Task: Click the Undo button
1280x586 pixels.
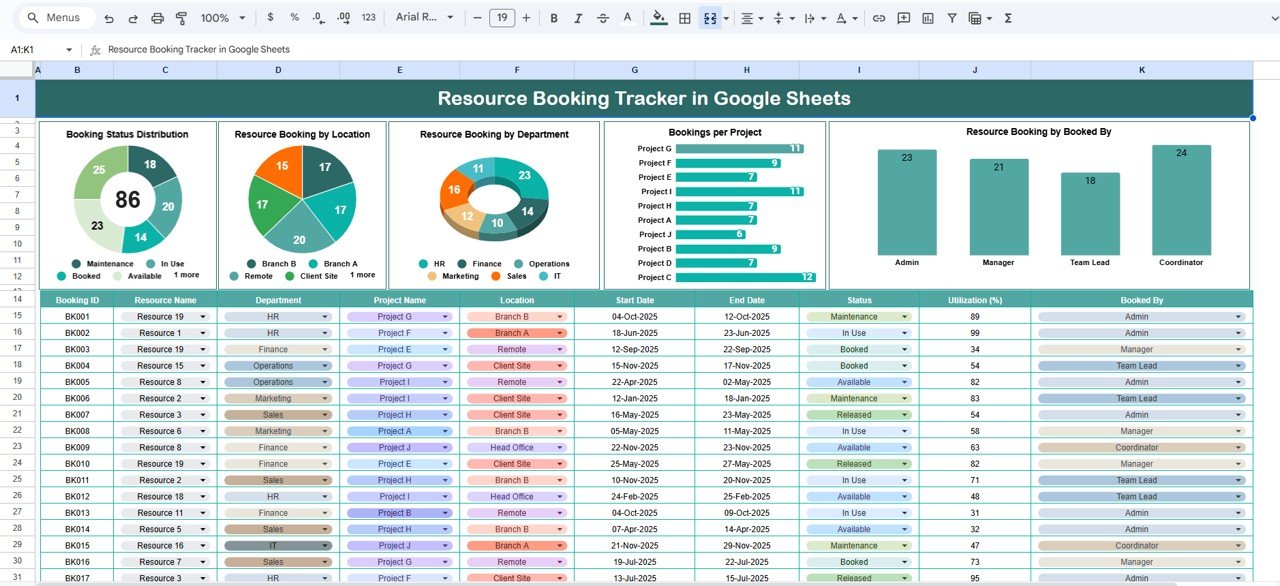Action: 110,18
